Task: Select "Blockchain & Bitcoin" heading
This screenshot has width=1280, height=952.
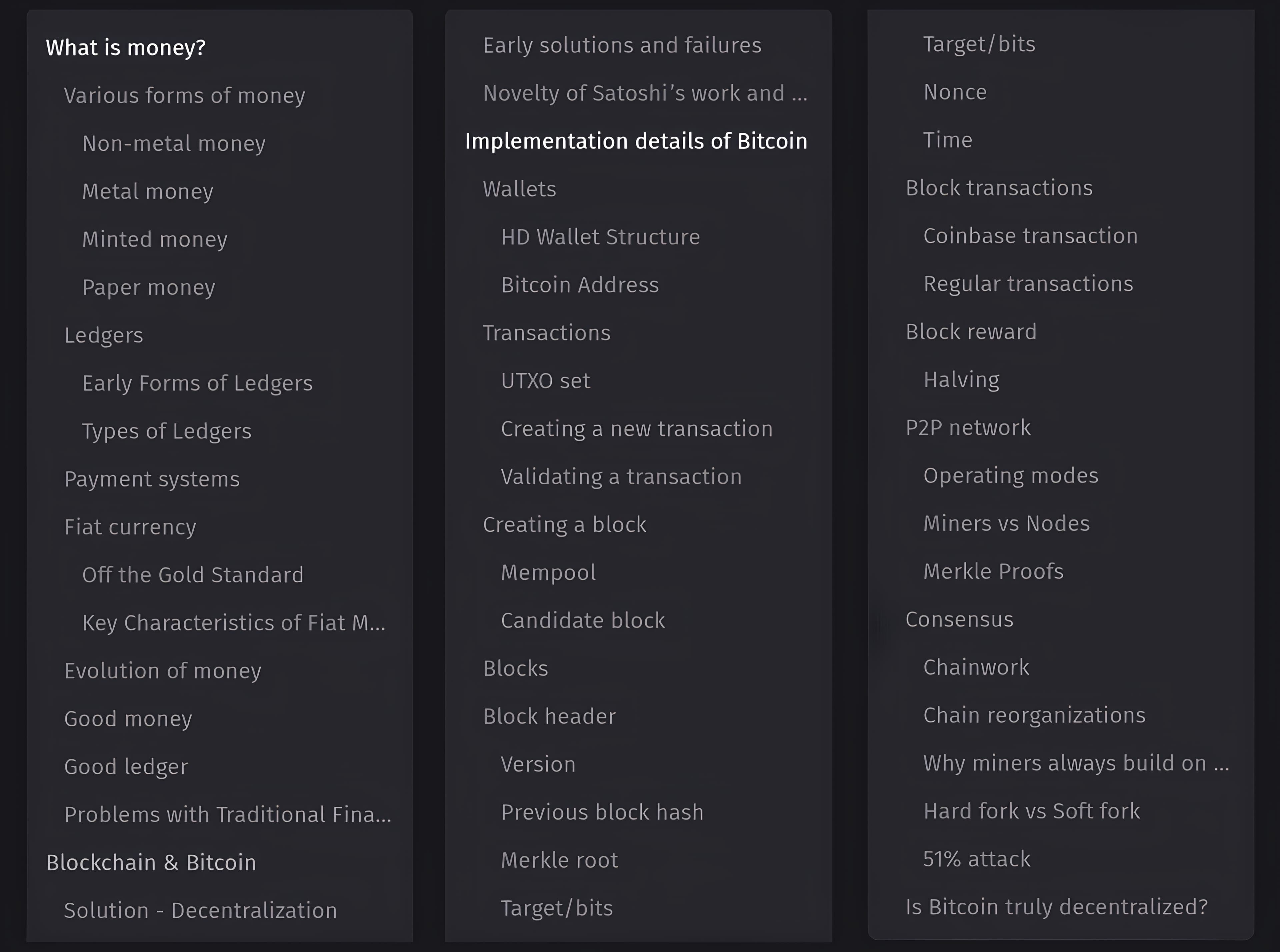Action: [152, 862]
